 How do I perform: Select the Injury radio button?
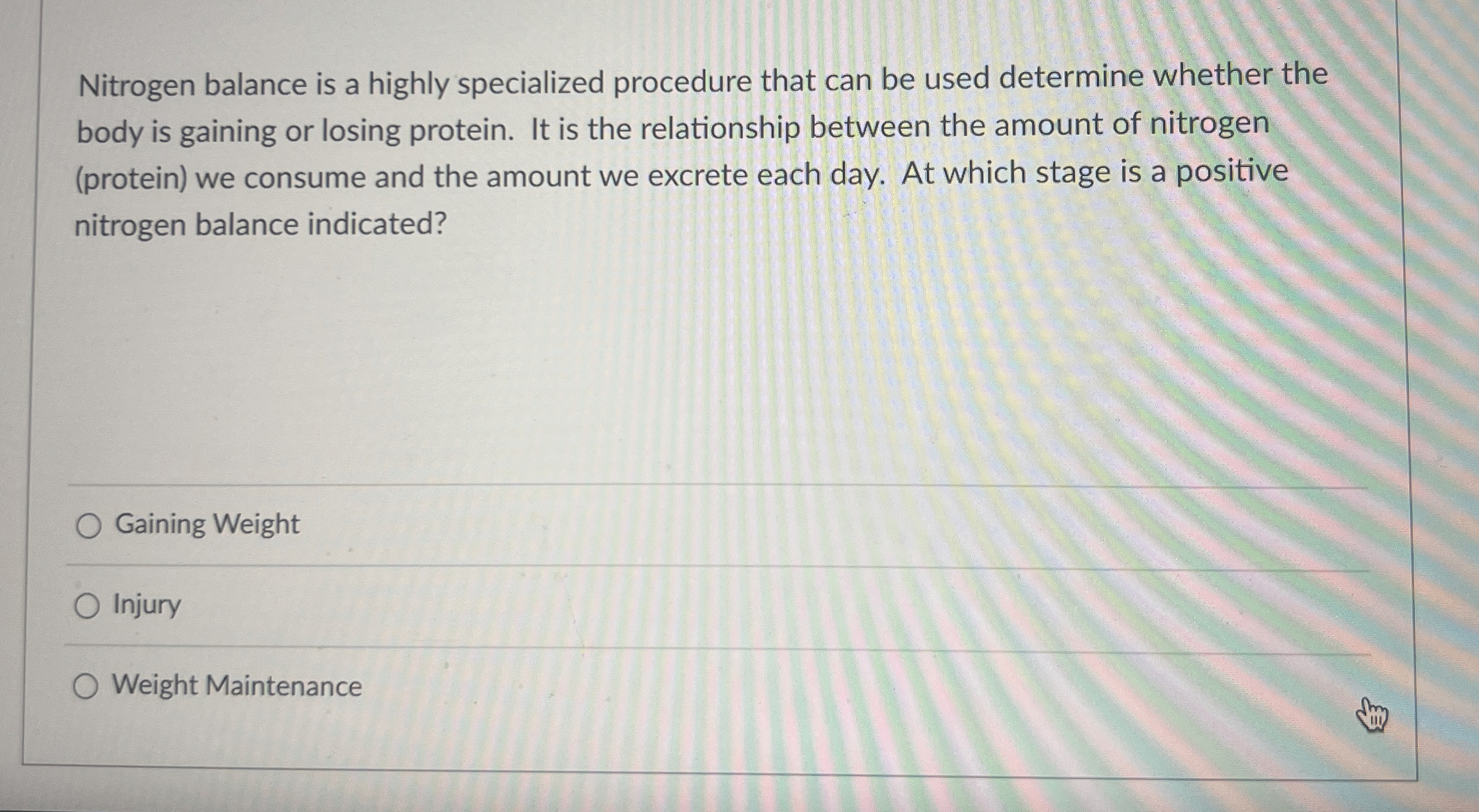pyautogui.click(x=87, y=606)
